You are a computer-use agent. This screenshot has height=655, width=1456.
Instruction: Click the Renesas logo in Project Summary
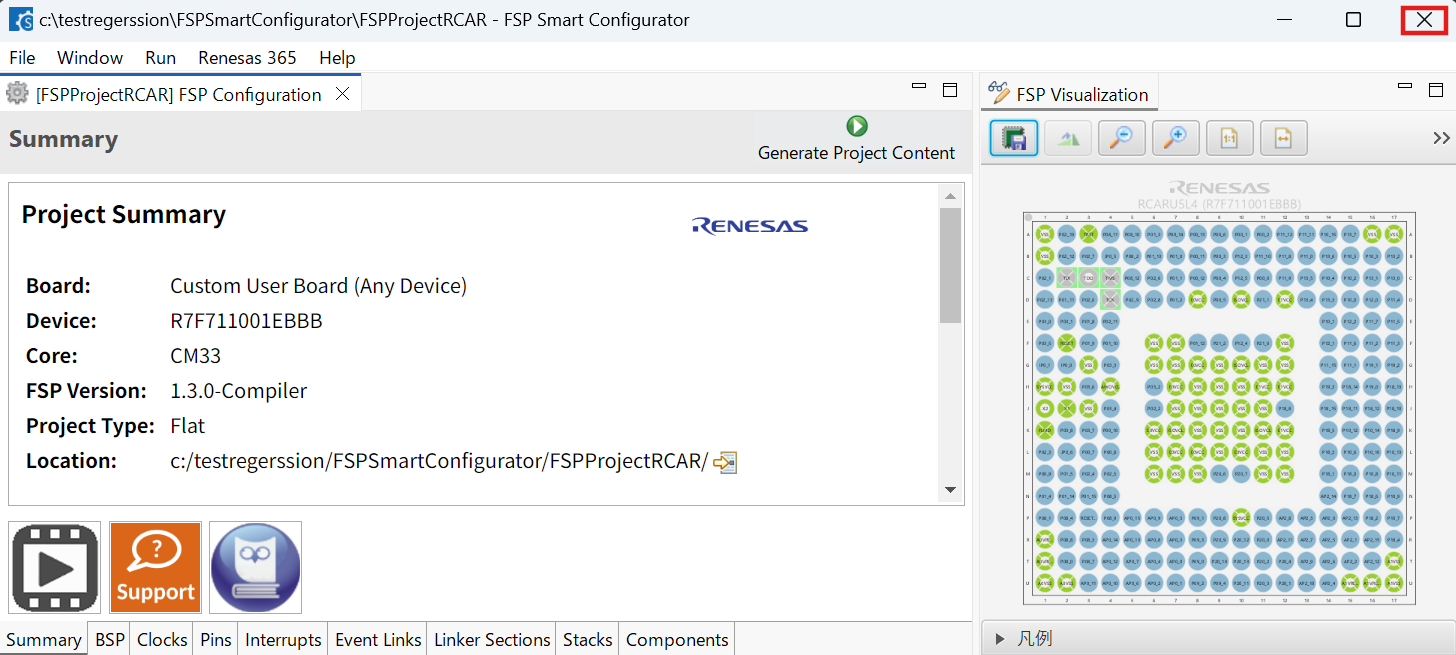pyautogui.click(x=750, y=226)
